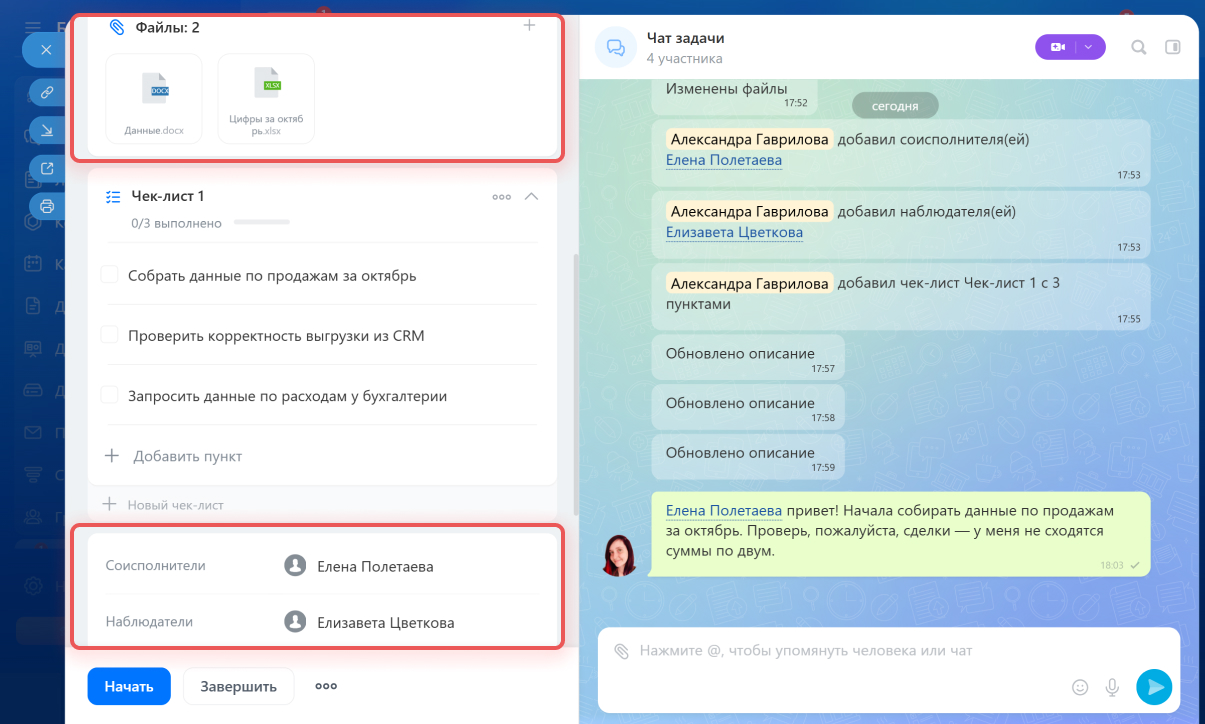Click the open in new window icon

(46, 168)
